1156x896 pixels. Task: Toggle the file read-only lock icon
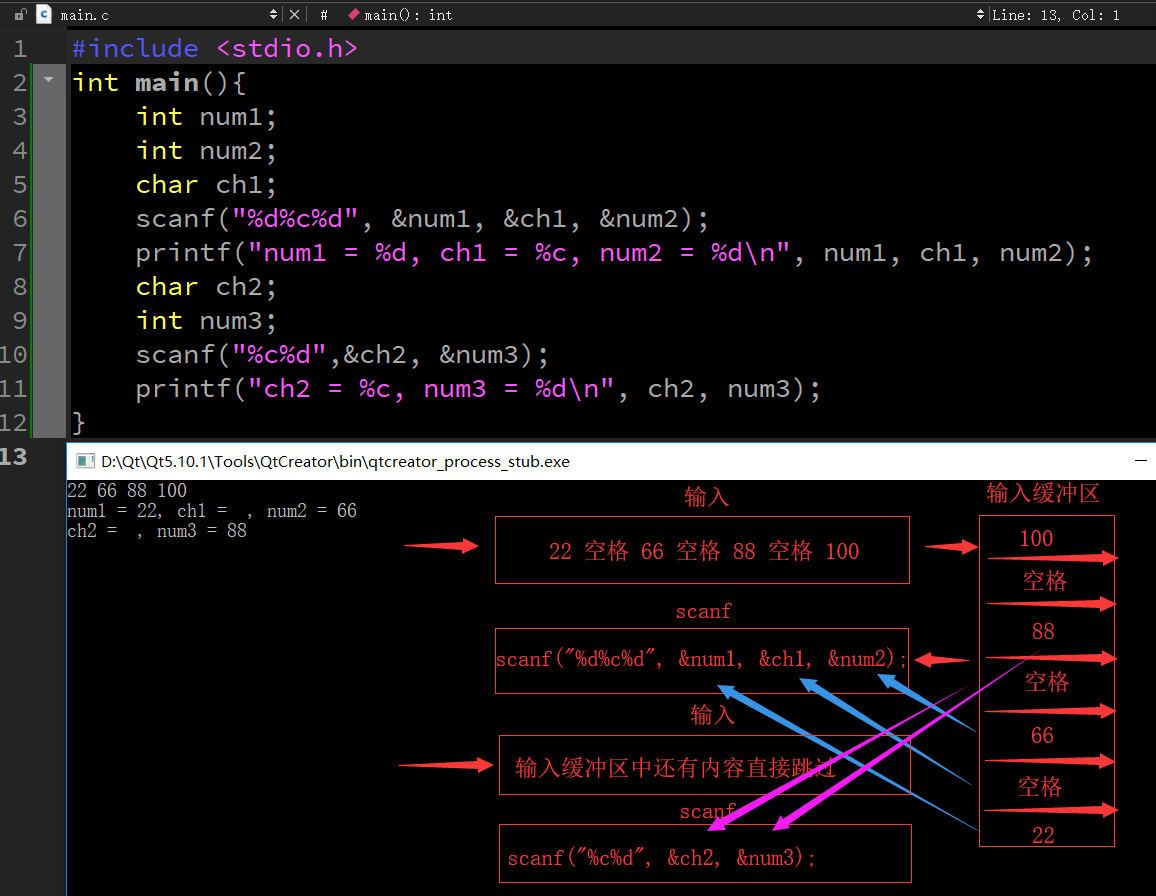tap(21, 14)
